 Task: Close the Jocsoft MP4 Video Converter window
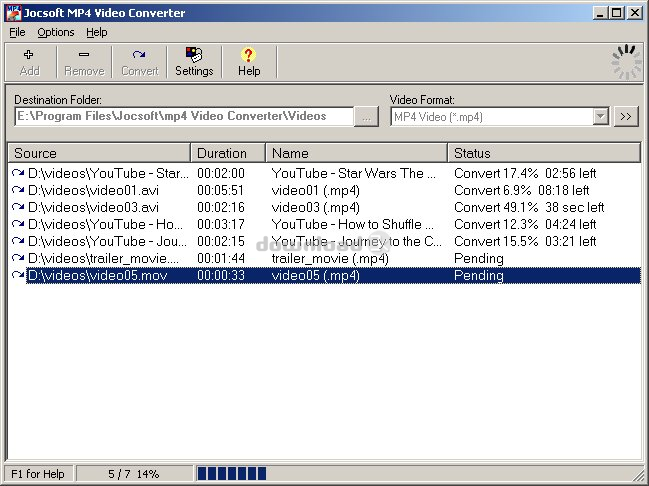click(x=635, y=13)
